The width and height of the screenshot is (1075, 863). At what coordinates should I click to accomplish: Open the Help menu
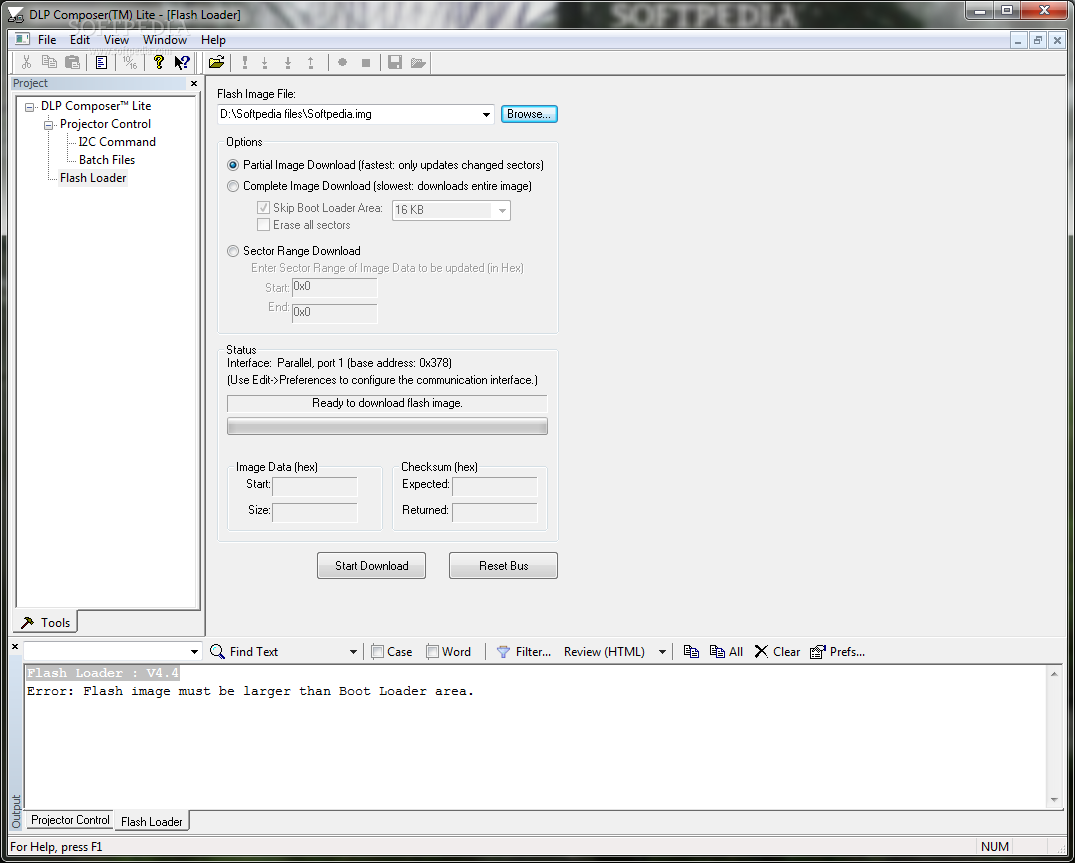(x=213, y=40)
